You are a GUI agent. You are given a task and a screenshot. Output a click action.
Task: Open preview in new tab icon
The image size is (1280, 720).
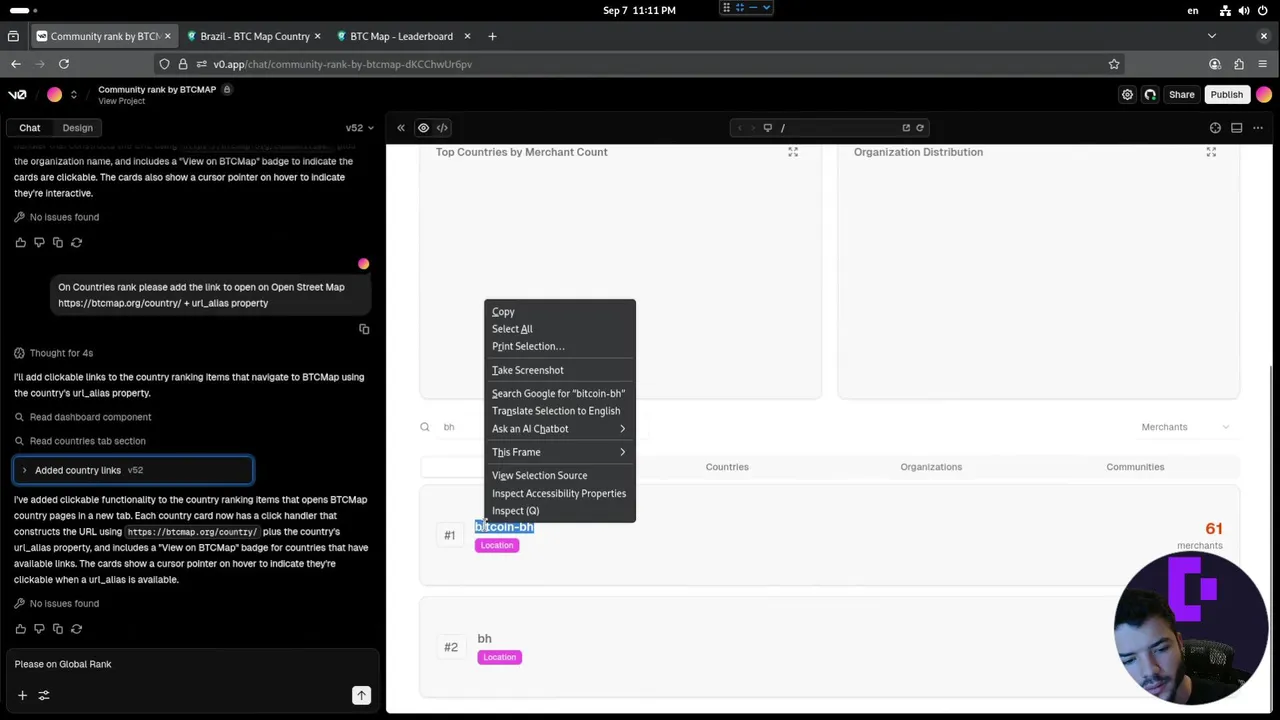pos(906,128)
